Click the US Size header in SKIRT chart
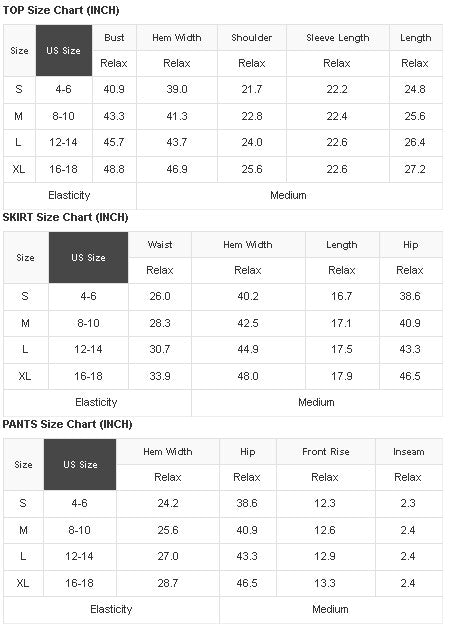451x632 pixels. point(88,257)
